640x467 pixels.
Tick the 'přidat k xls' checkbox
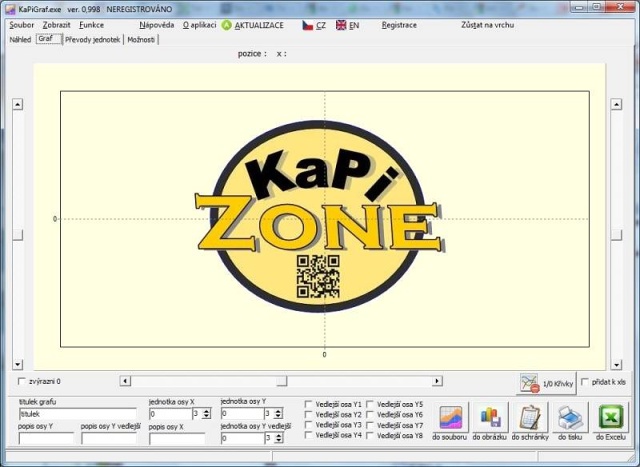[x=585, y=382]
